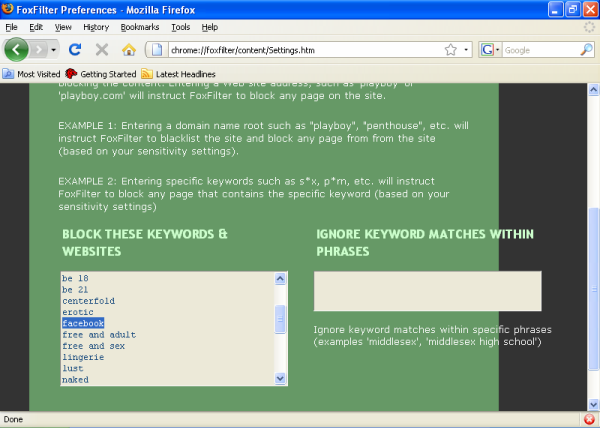Minimize the Firefox window
Viewport: 600px width, 428px height.
pyautogui.click(x=555, y=9)
